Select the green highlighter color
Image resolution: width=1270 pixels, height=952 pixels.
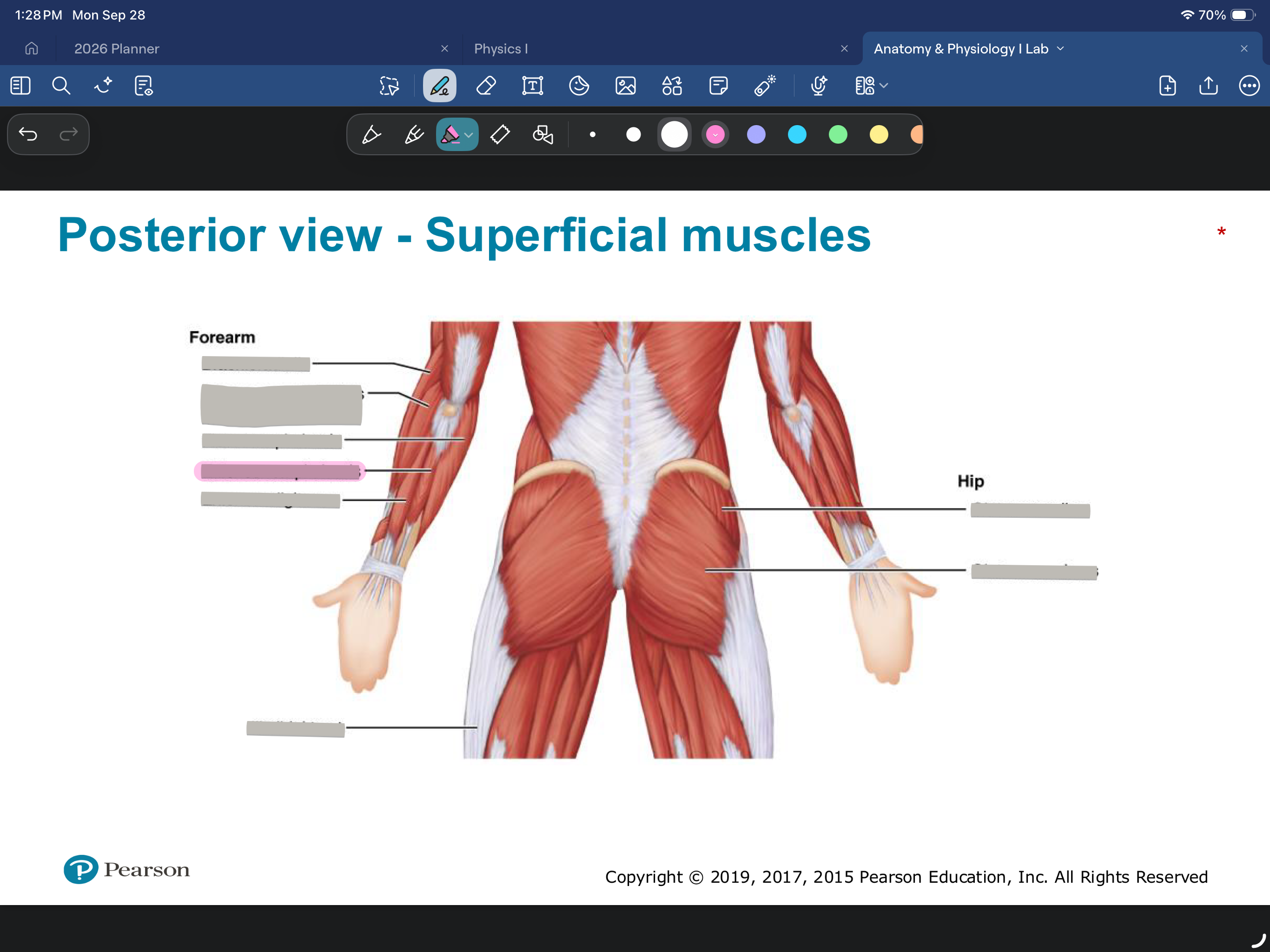click(x=838, y=135)
